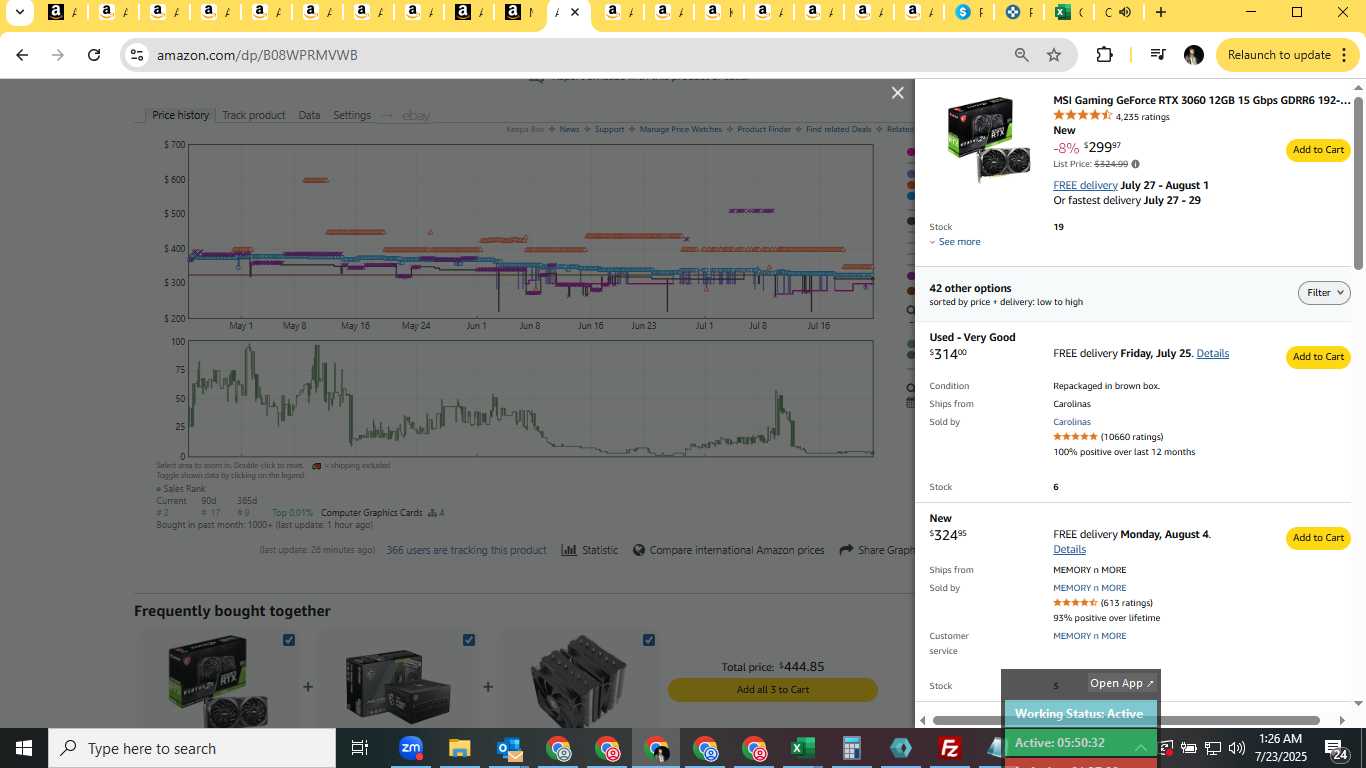The height and width of the screenshot is (768, 1366).
Task: Open FileZilla from the taskbar
Action: [950, 748]
